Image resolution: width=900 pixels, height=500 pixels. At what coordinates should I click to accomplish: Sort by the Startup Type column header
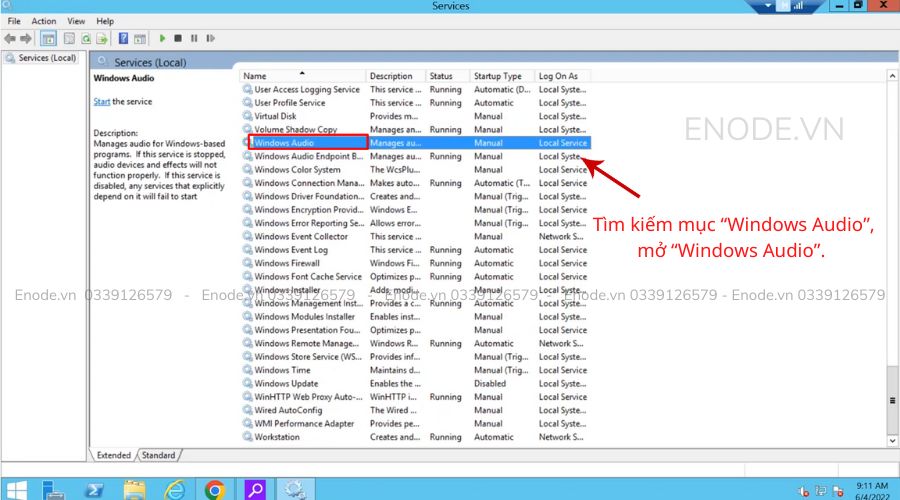(x=498, y=76)
